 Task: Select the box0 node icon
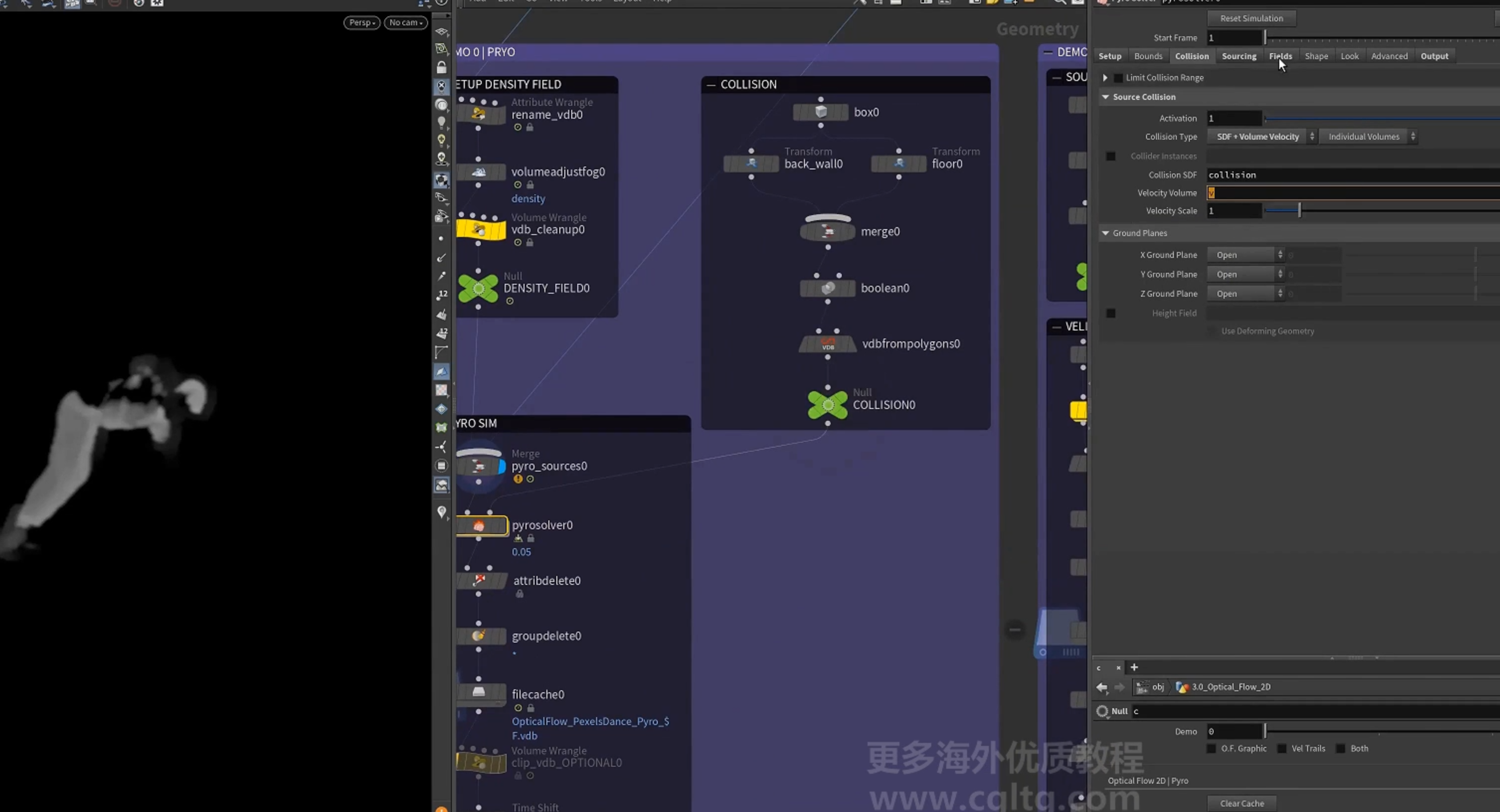[820, 112]
